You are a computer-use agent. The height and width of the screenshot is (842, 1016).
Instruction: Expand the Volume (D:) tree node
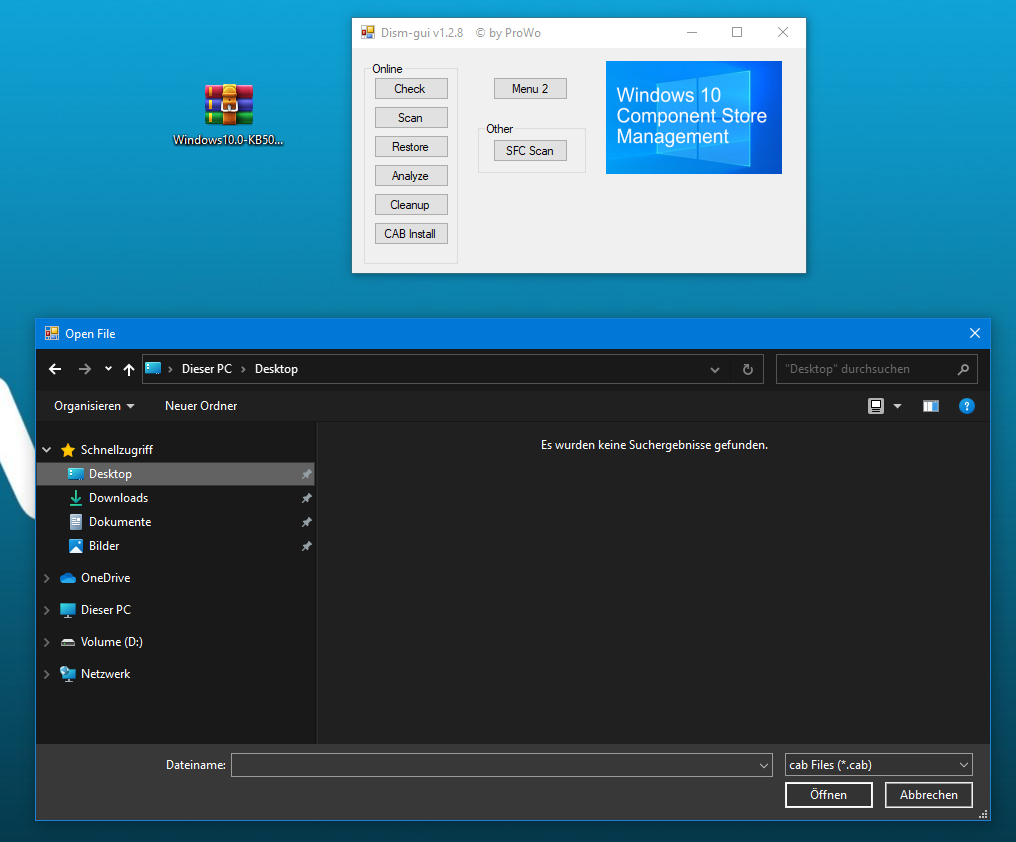tap(47, 642)
